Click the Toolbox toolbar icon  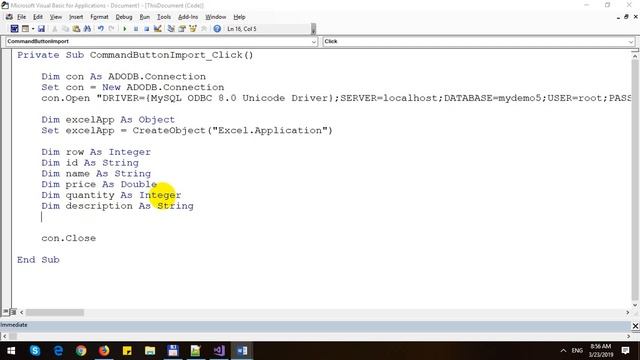(x=204, y=29)
